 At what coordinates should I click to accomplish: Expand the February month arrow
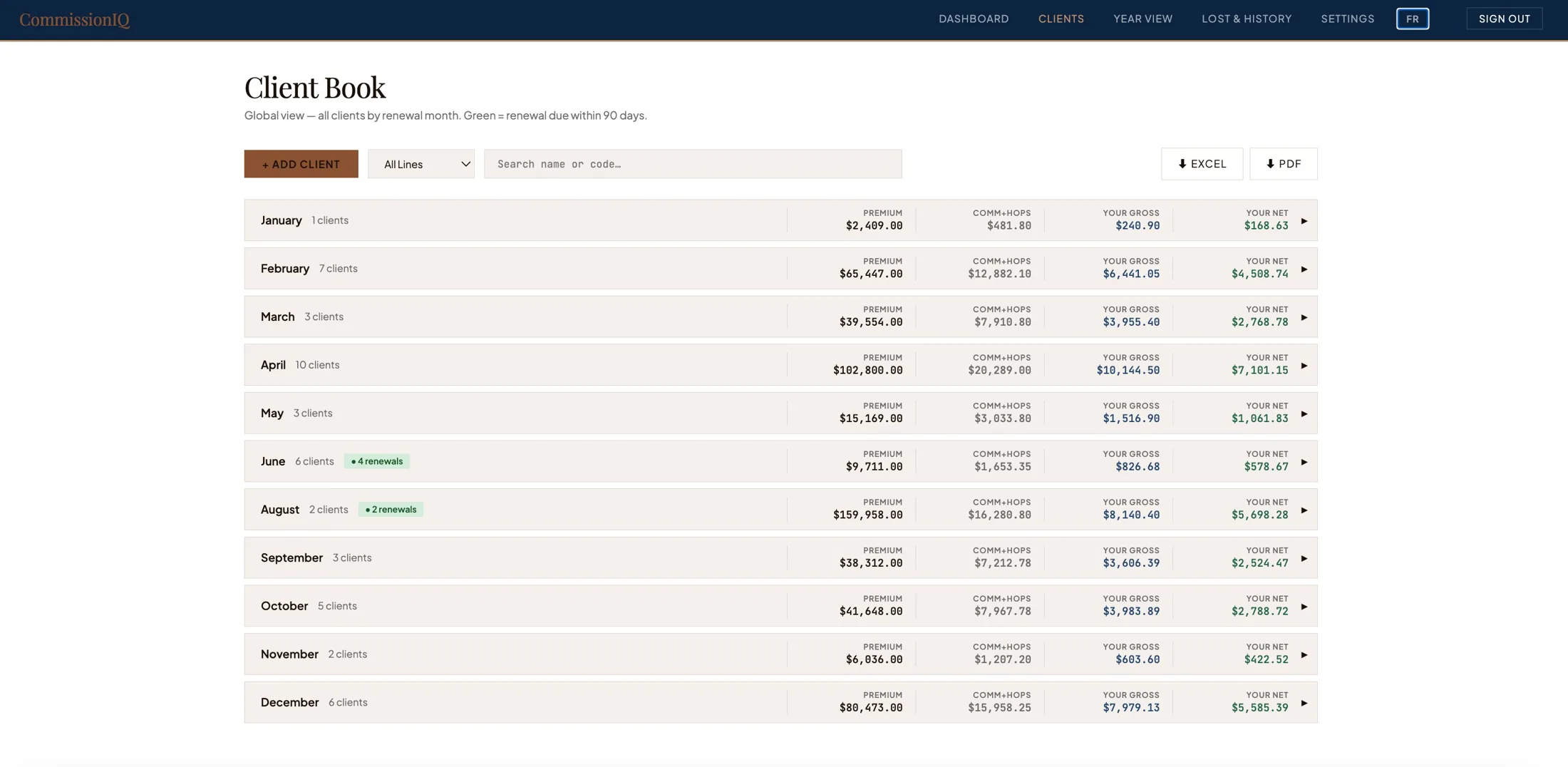click(x=1304, y=269)
